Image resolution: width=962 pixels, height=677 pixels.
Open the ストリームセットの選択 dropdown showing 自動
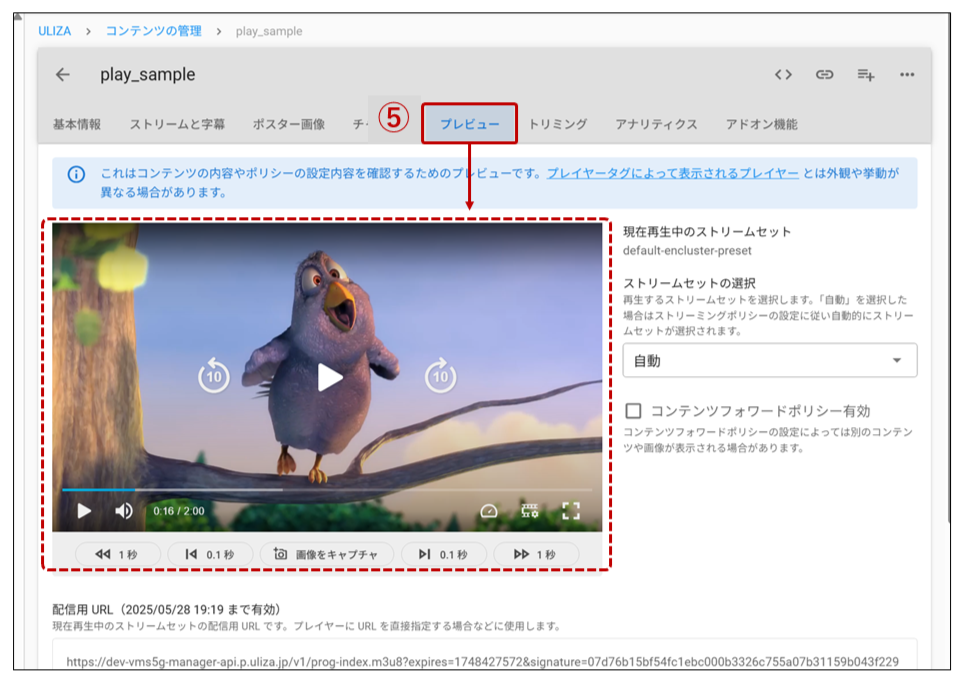coord(770,360)
